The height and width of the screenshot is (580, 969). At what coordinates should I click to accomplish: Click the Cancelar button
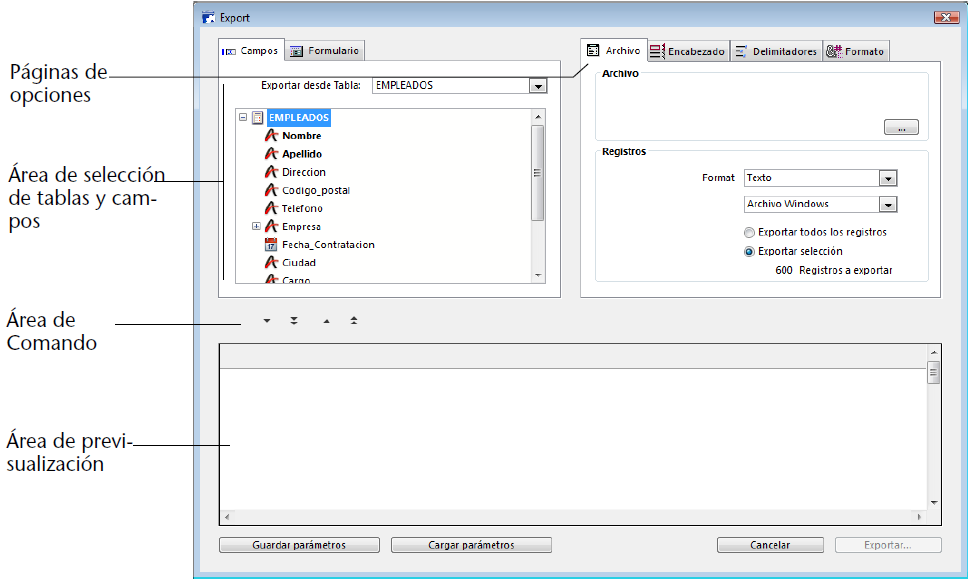pyautogui.click(x=770, y=546)
